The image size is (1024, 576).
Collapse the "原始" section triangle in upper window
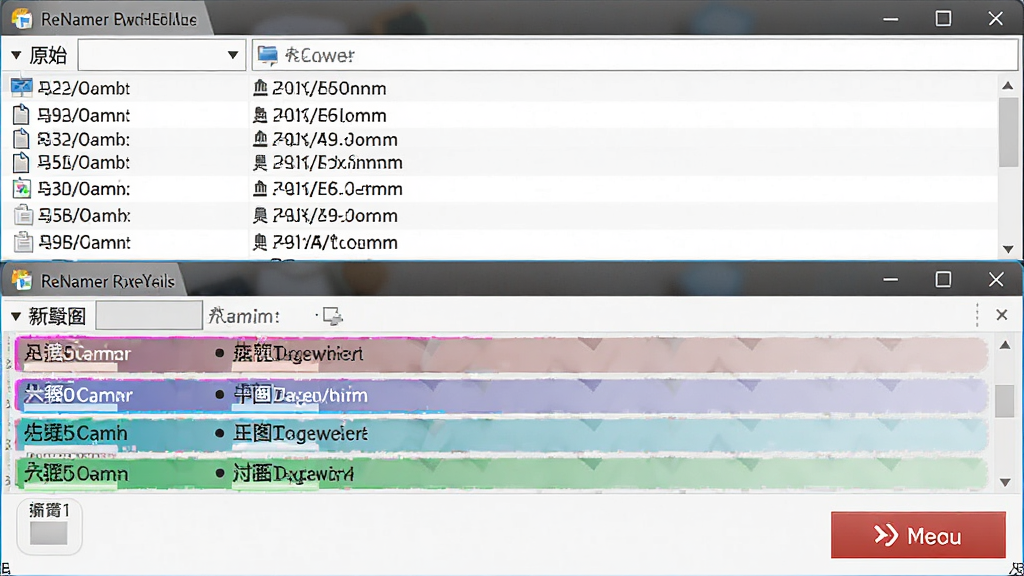[16, 56]
